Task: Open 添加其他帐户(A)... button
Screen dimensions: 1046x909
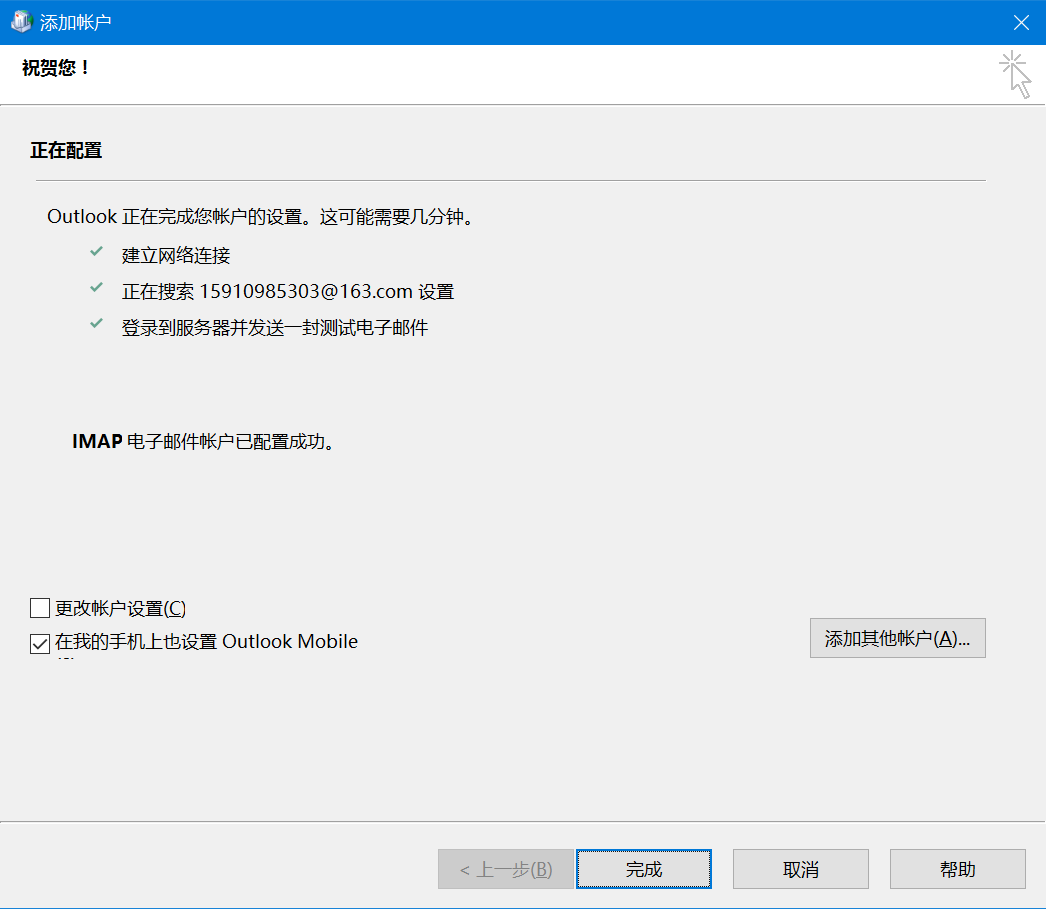Action: click(897, 638)
